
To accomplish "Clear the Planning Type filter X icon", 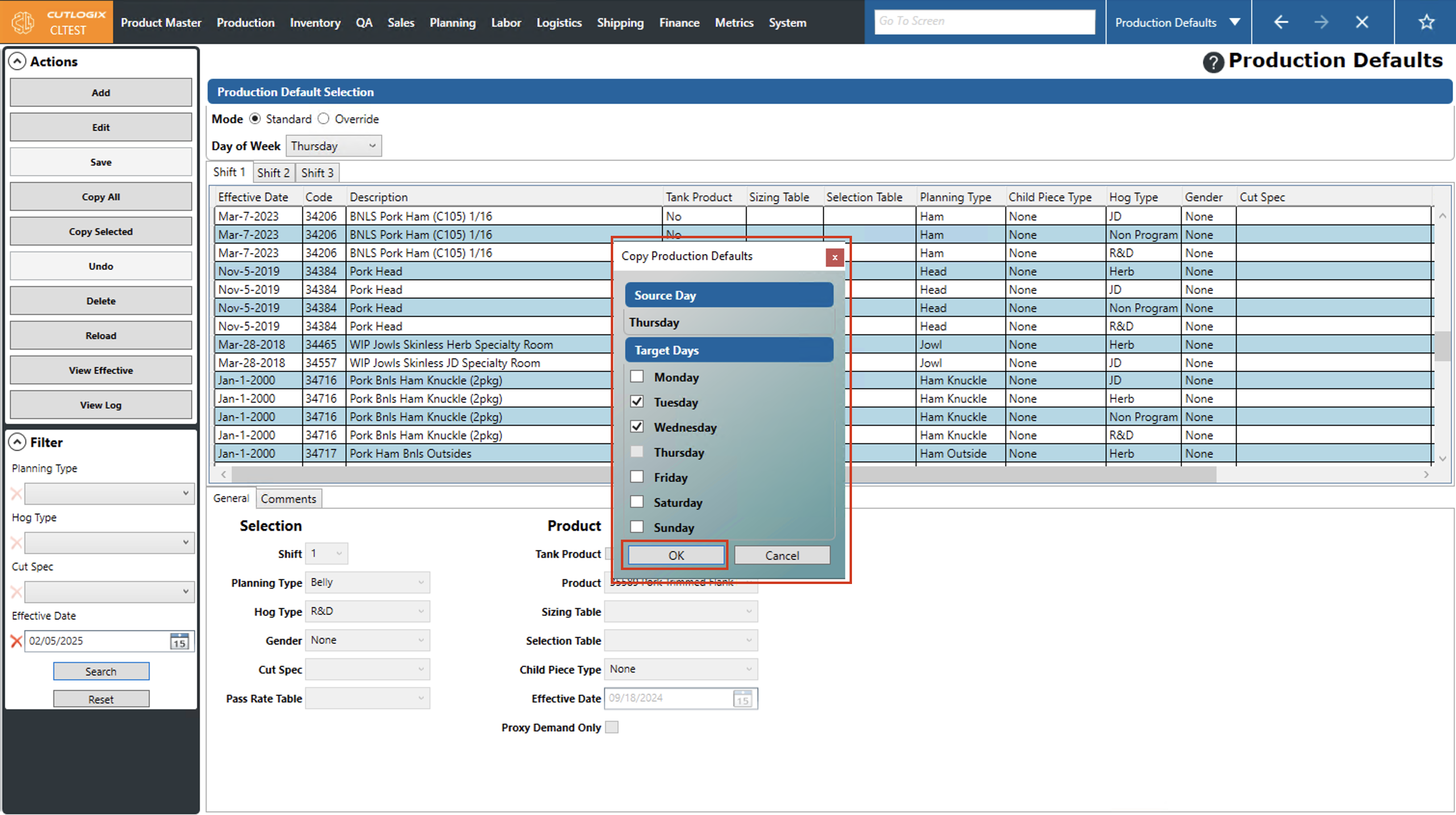I will [x=16, y=494].
